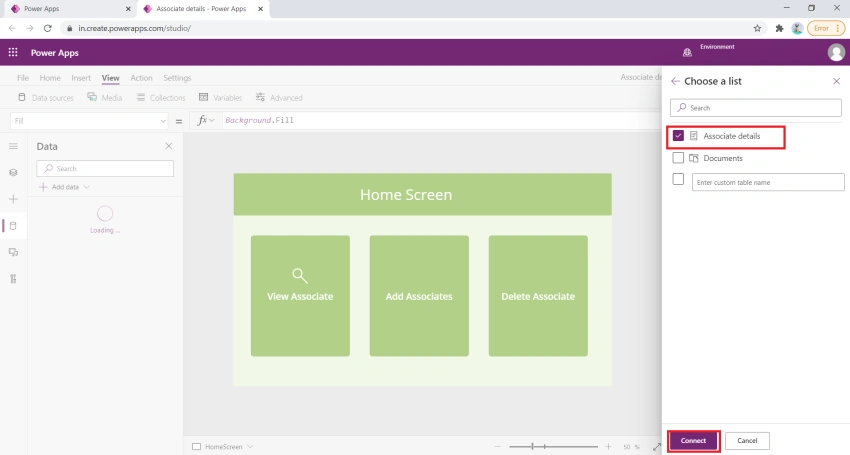
Task: Click the fx formula icon
Action: point(202,120)
